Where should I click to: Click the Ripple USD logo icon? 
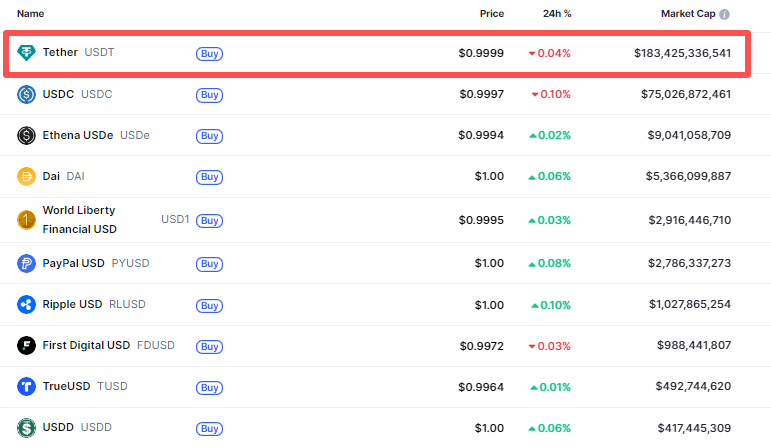[x=27, y=305]
